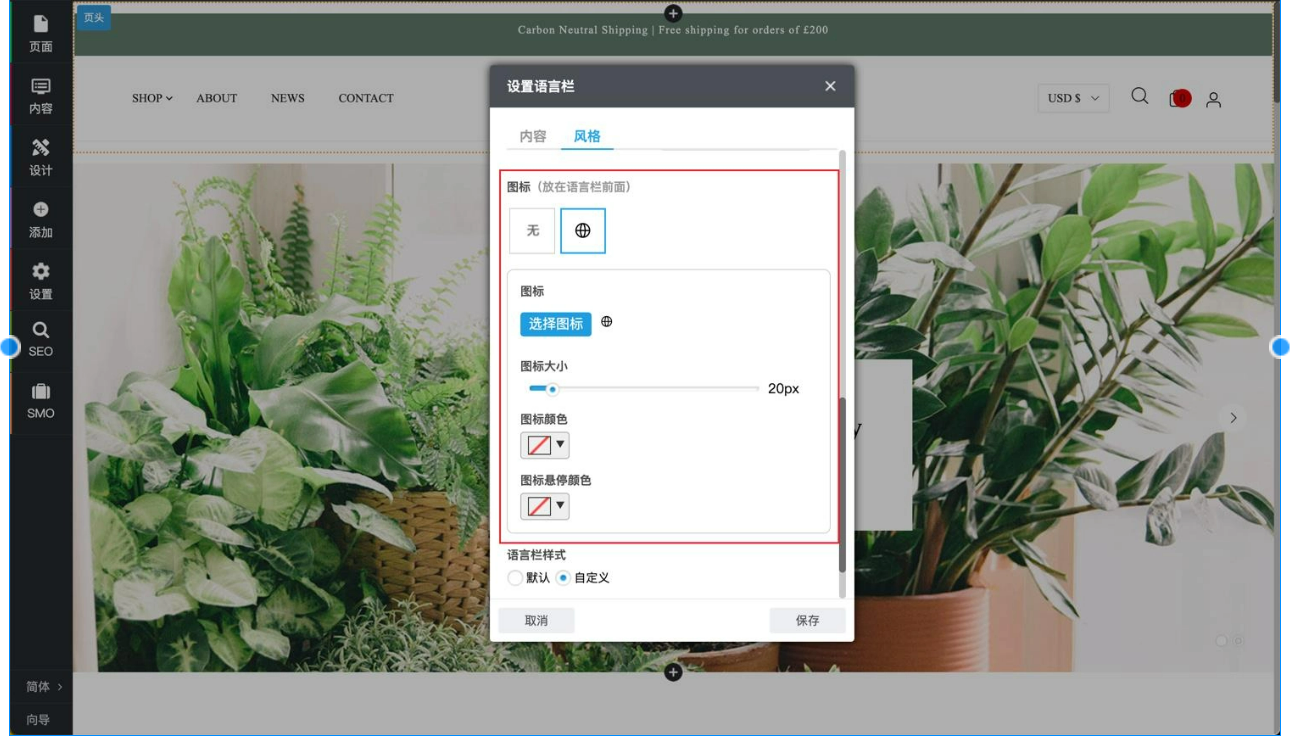
Task: Select the globe icon option box
Action: [x=582, y=231]
